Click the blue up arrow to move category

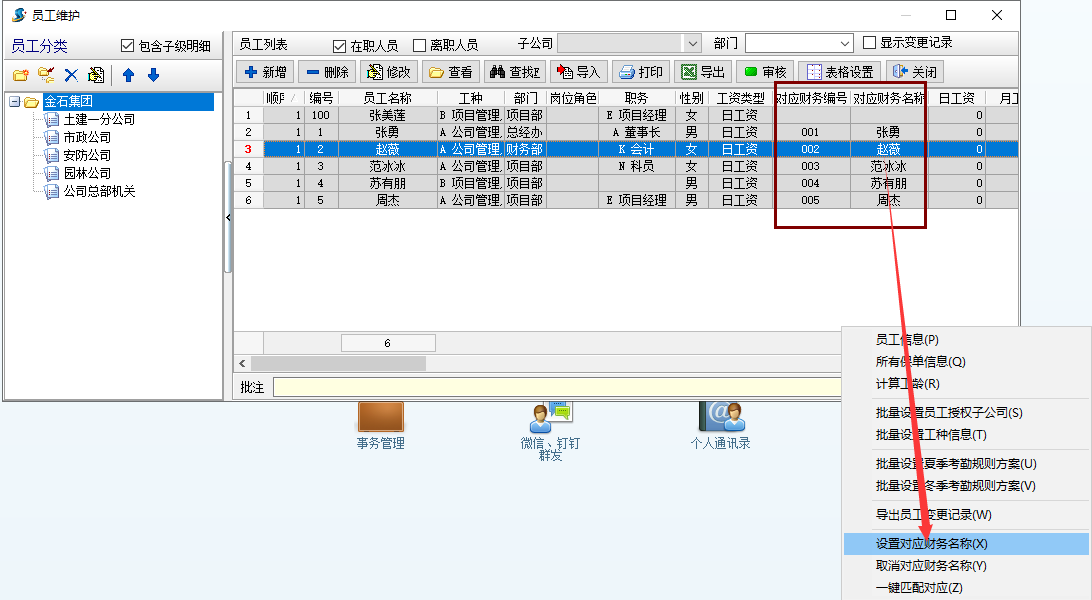point(127,75)
